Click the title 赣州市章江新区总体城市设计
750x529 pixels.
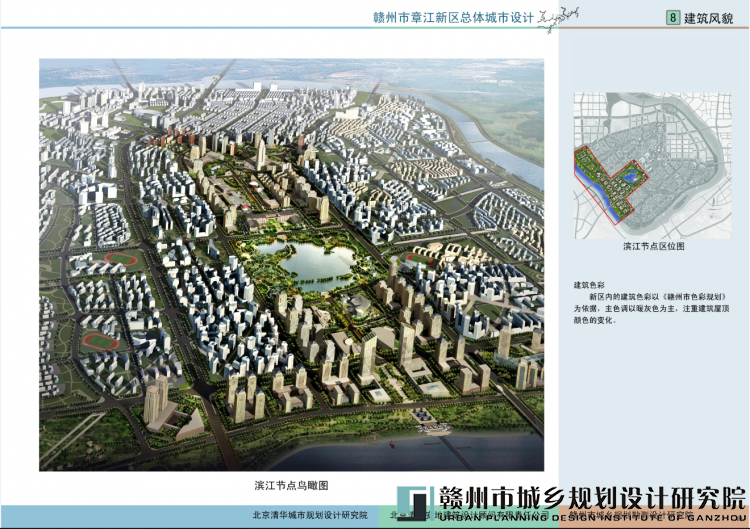point(453,18)
